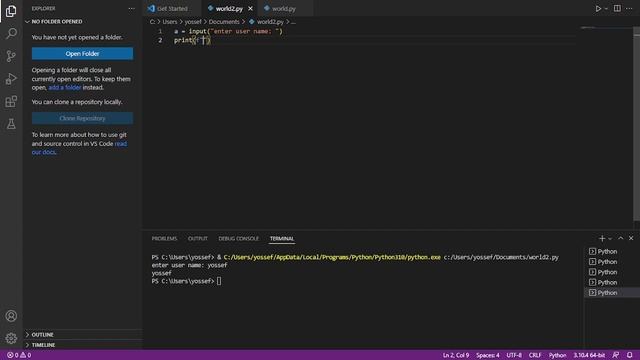Open editor more actions ellipsis
The width and height of the screenshot is (640, 360).
(x=629, y=9)
